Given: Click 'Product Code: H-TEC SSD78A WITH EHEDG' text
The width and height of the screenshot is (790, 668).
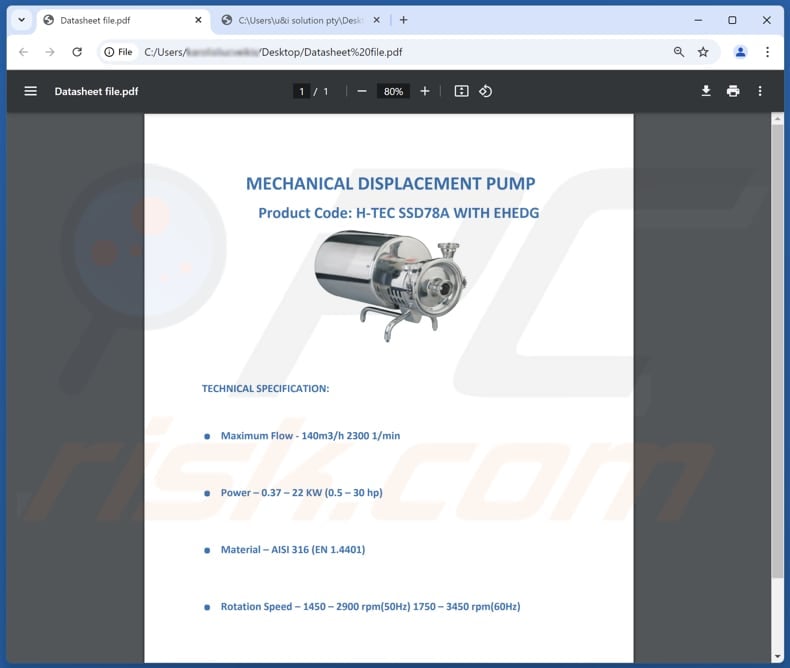Looking at the screenshot, I should pyautogui.click(x=399, y=213).
